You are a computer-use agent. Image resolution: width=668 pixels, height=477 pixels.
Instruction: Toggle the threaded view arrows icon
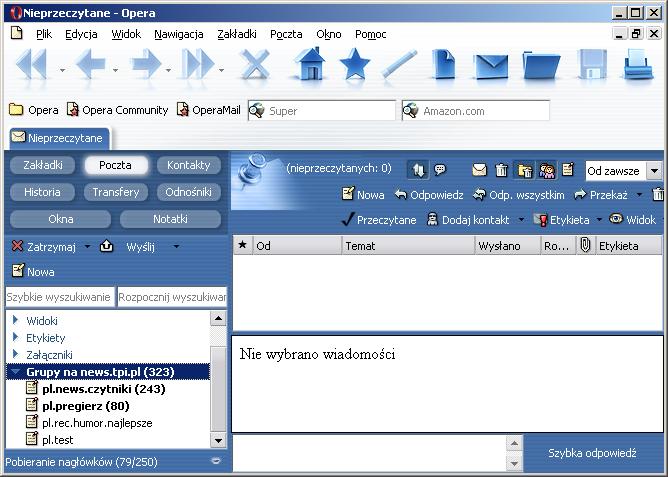tap(418, 170)
